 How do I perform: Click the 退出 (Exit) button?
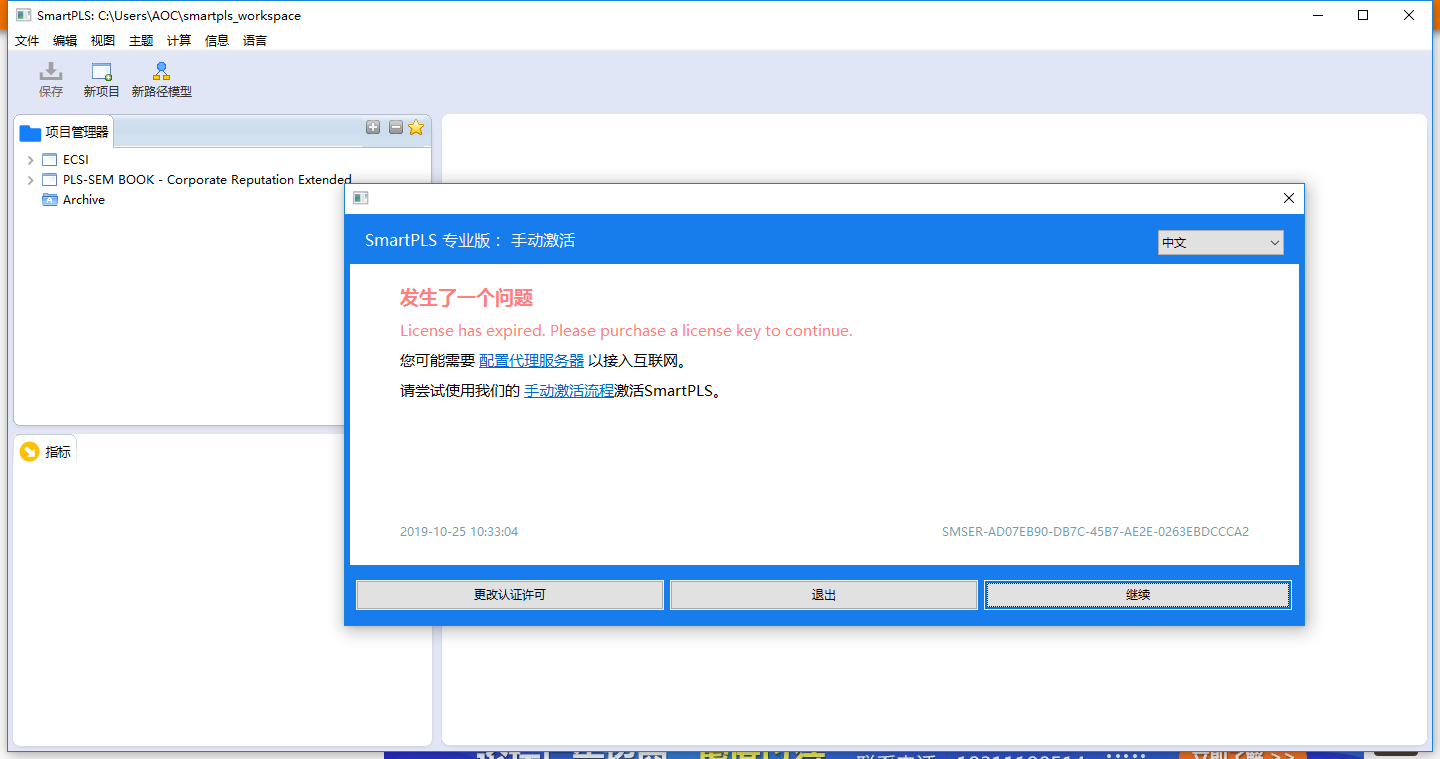click(824, 595)
